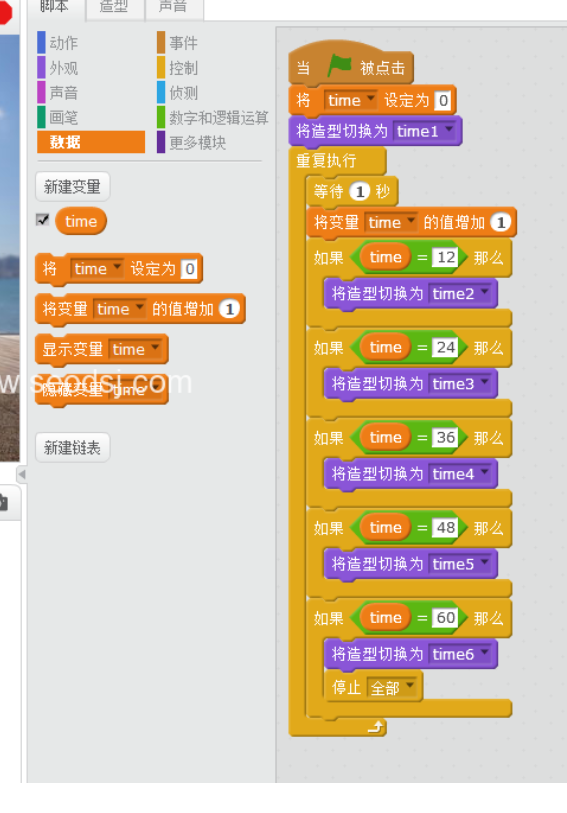This screenshot has width=567, height=813.
Task: Click the loop arrow at forever block bottom
Action: point(375,727)
